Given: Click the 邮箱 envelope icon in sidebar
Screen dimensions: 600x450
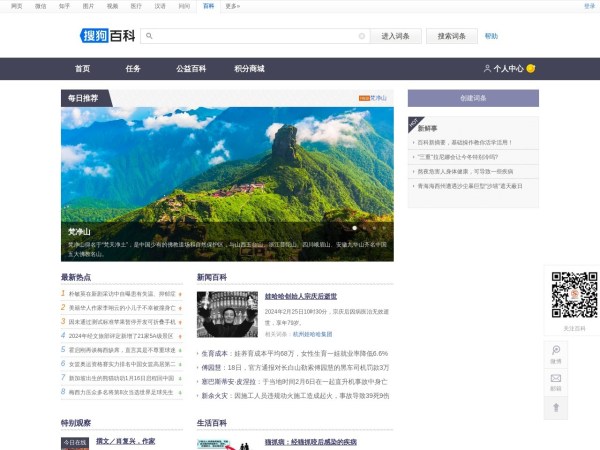Looking at the screenshot, I should [x=556, y=380].
